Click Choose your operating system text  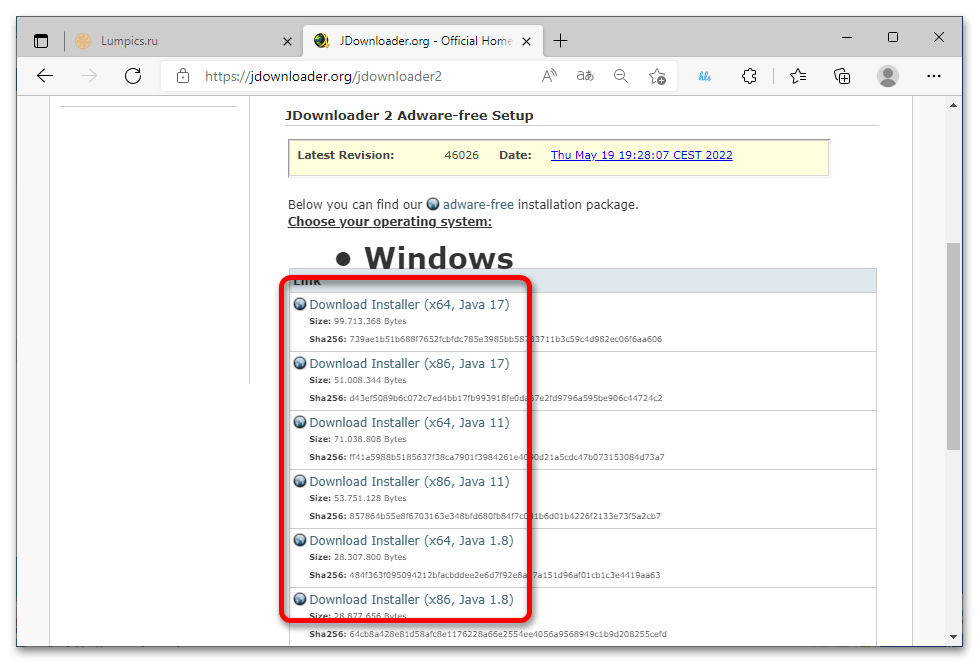tap(390, 222)
